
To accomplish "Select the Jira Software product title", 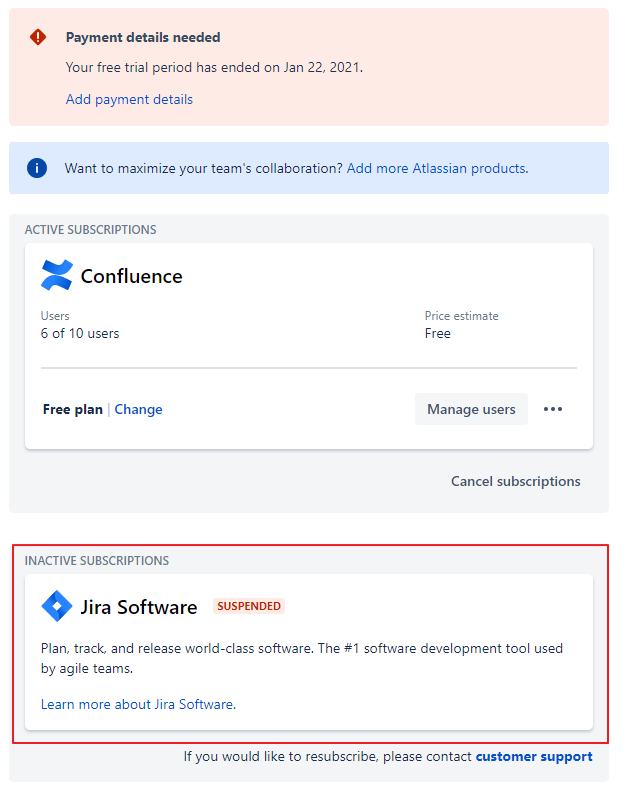I will pos(138,607).
